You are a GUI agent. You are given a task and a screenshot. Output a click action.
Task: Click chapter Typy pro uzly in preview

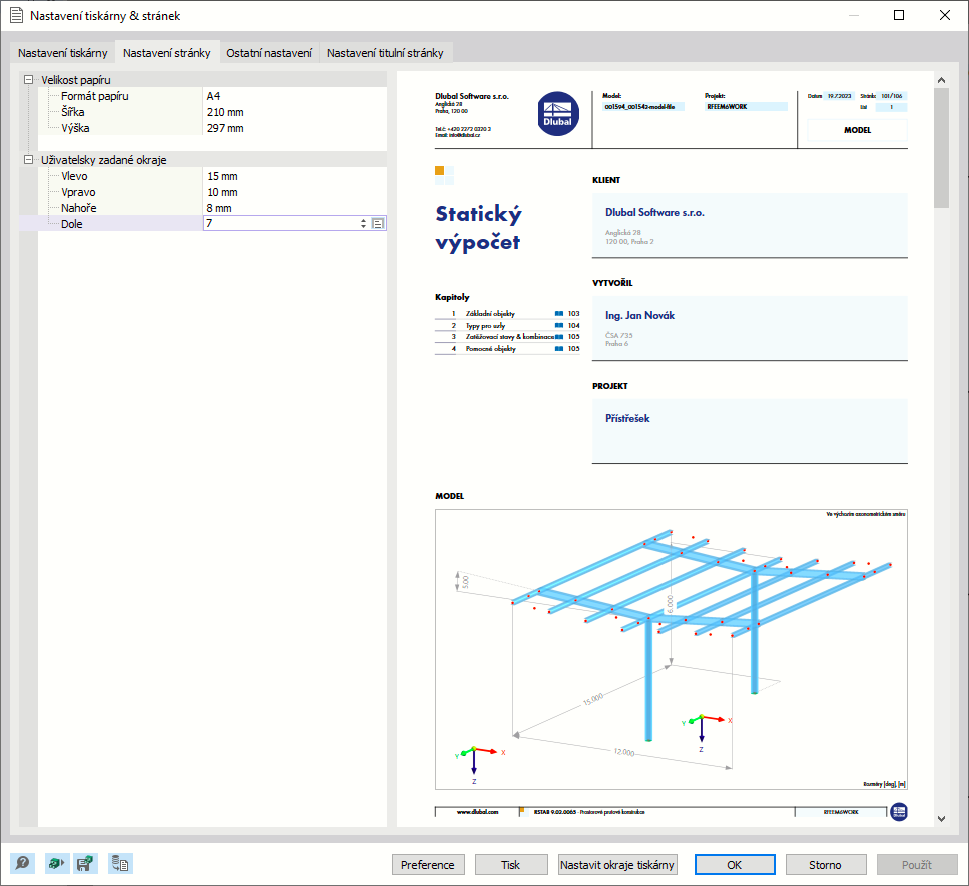coord(486,326)
